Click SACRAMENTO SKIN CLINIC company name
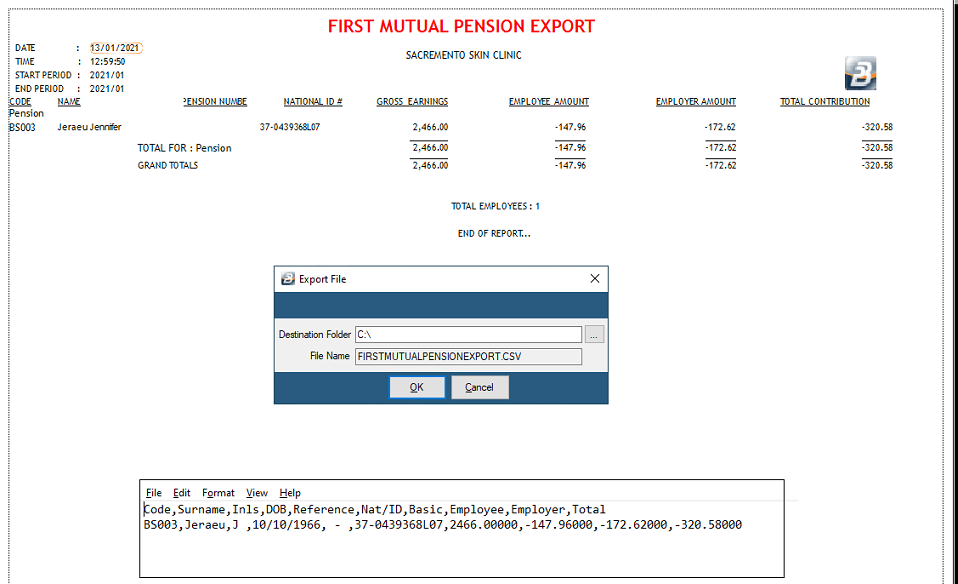This screenshot has height=584, width=958. click(464, 55)
